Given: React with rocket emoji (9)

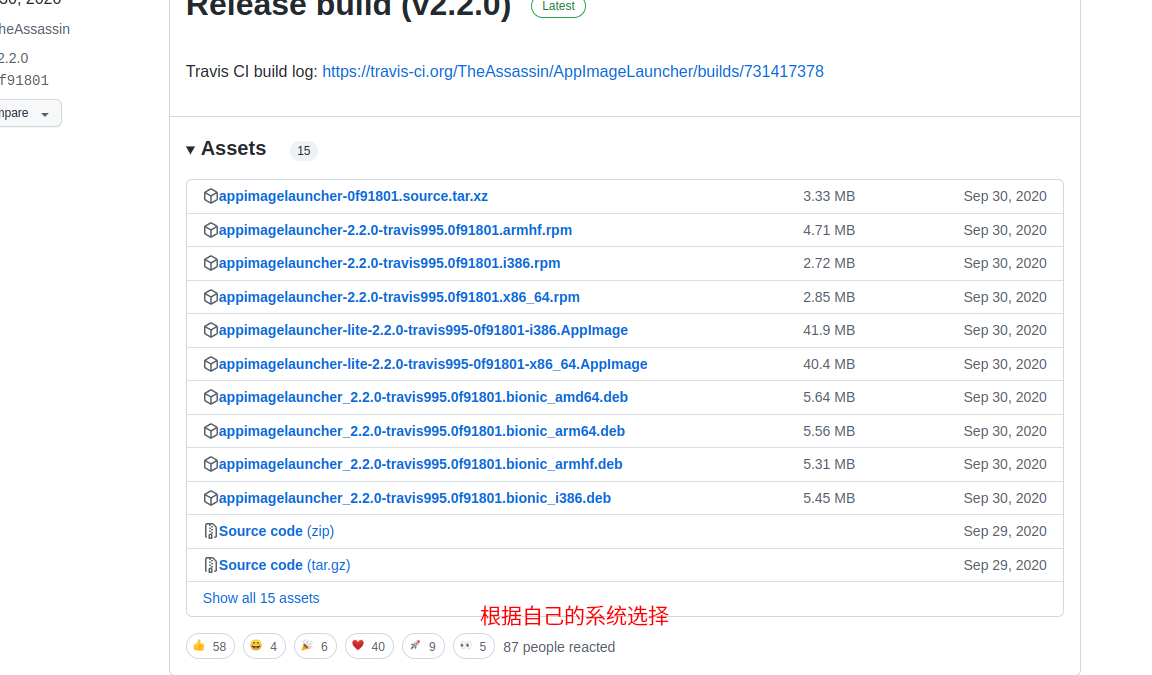Looking at the screenshot, I should tap(423, 646).
